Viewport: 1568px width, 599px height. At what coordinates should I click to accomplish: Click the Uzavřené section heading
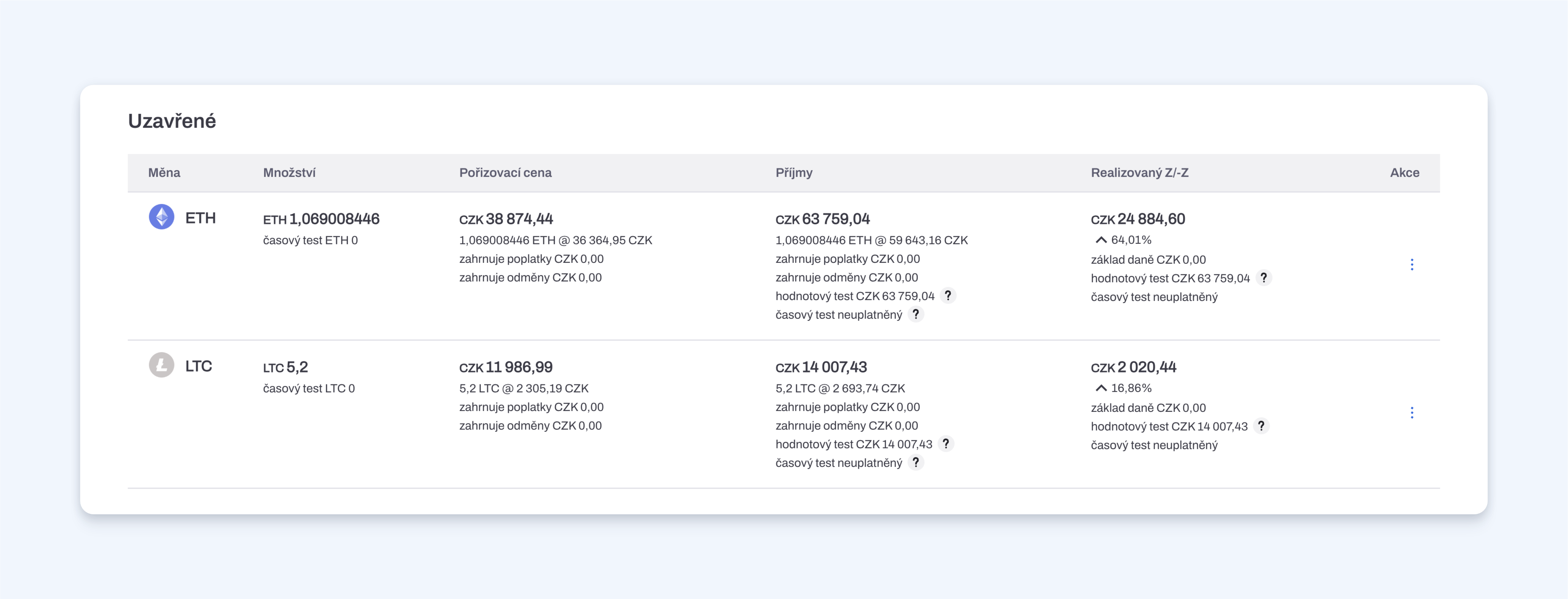171,121
